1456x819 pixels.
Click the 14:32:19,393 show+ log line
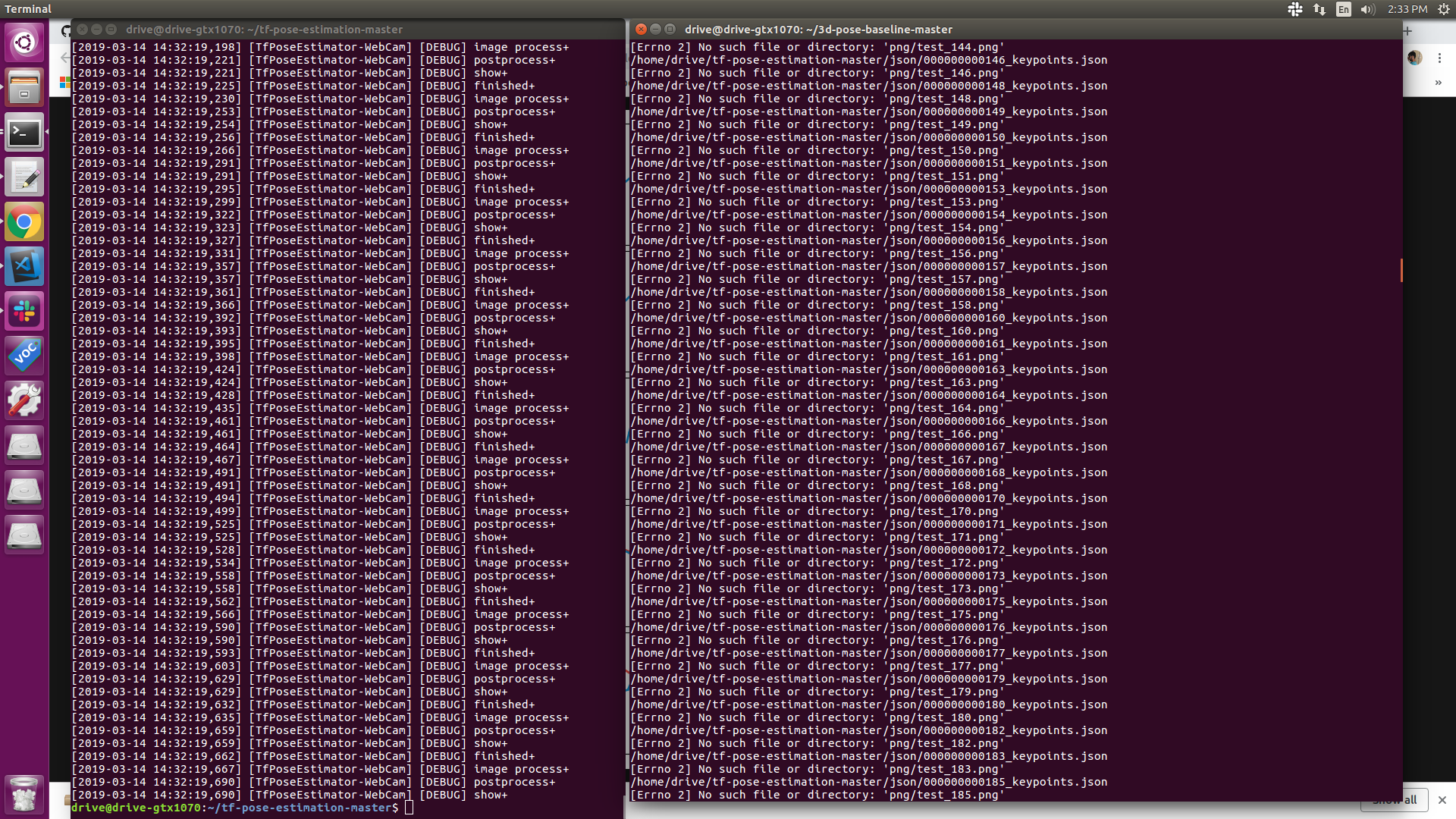click(x=290, y=331)
